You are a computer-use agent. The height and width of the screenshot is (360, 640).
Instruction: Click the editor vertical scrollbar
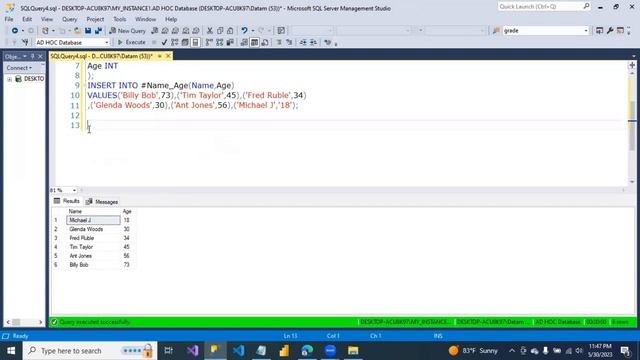[x=632, y=127]
